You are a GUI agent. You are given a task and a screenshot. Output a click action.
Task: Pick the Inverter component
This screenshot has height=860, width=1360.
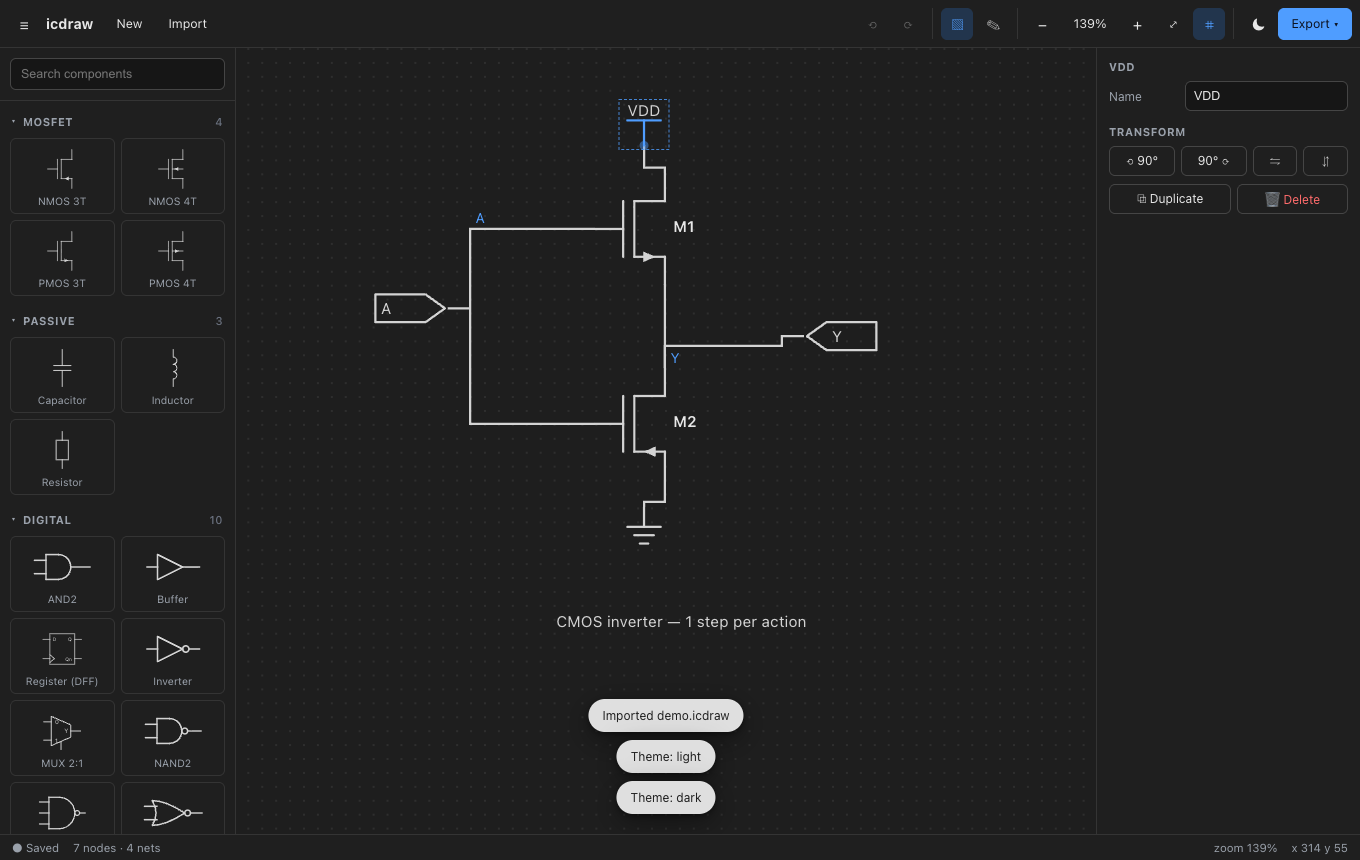(x=173, y=656)
